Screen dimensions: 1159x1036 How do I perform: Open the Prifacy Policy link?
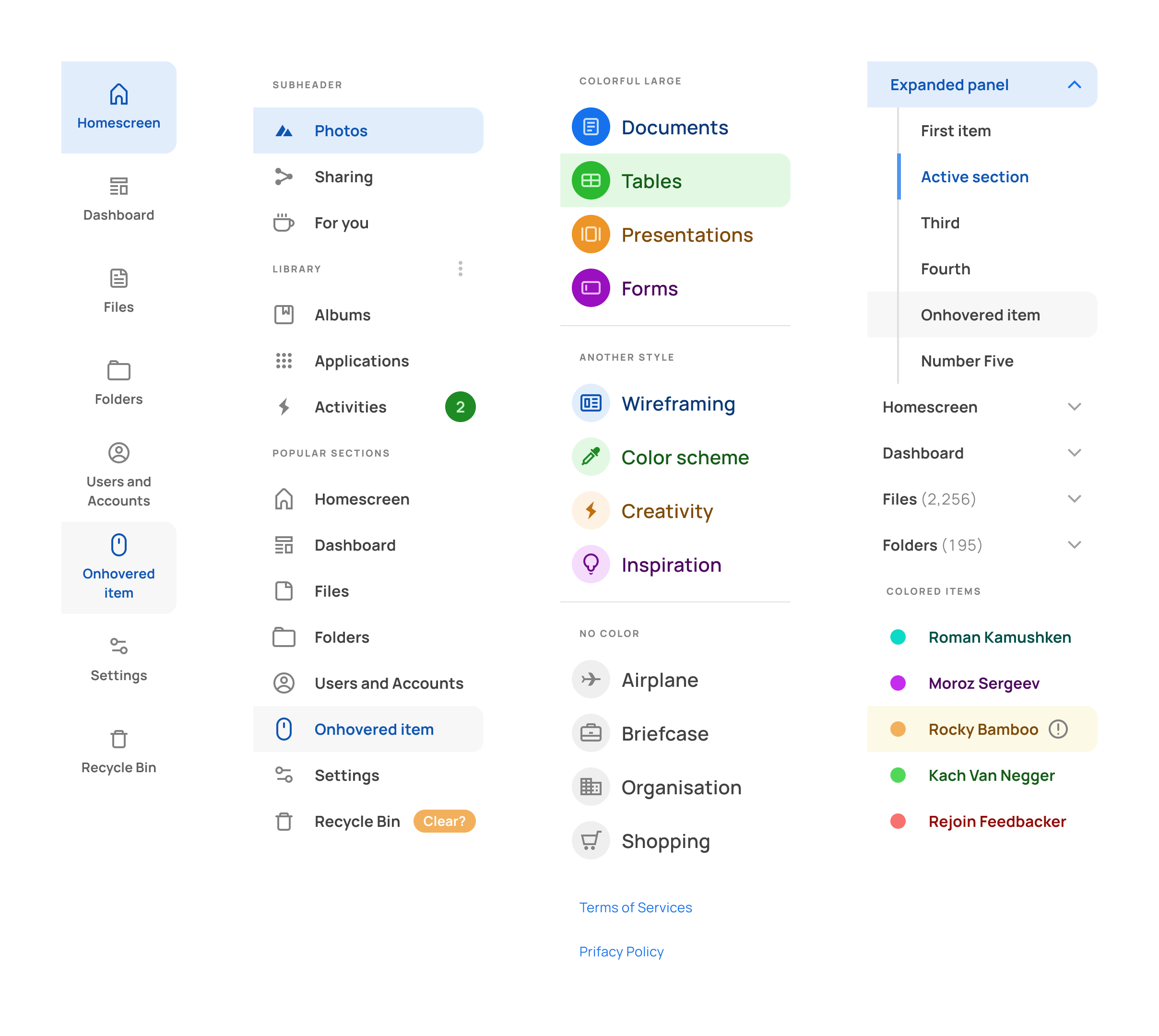pyautogui.click(x=621, y=951)
